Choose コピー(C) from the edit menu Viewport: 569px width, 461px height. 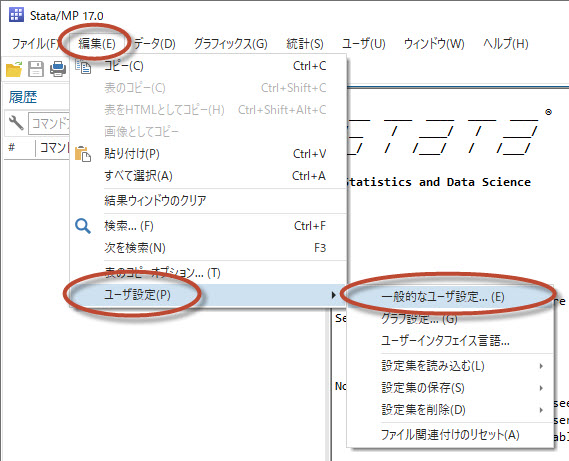pyautogui.click(x=208, y=66)
